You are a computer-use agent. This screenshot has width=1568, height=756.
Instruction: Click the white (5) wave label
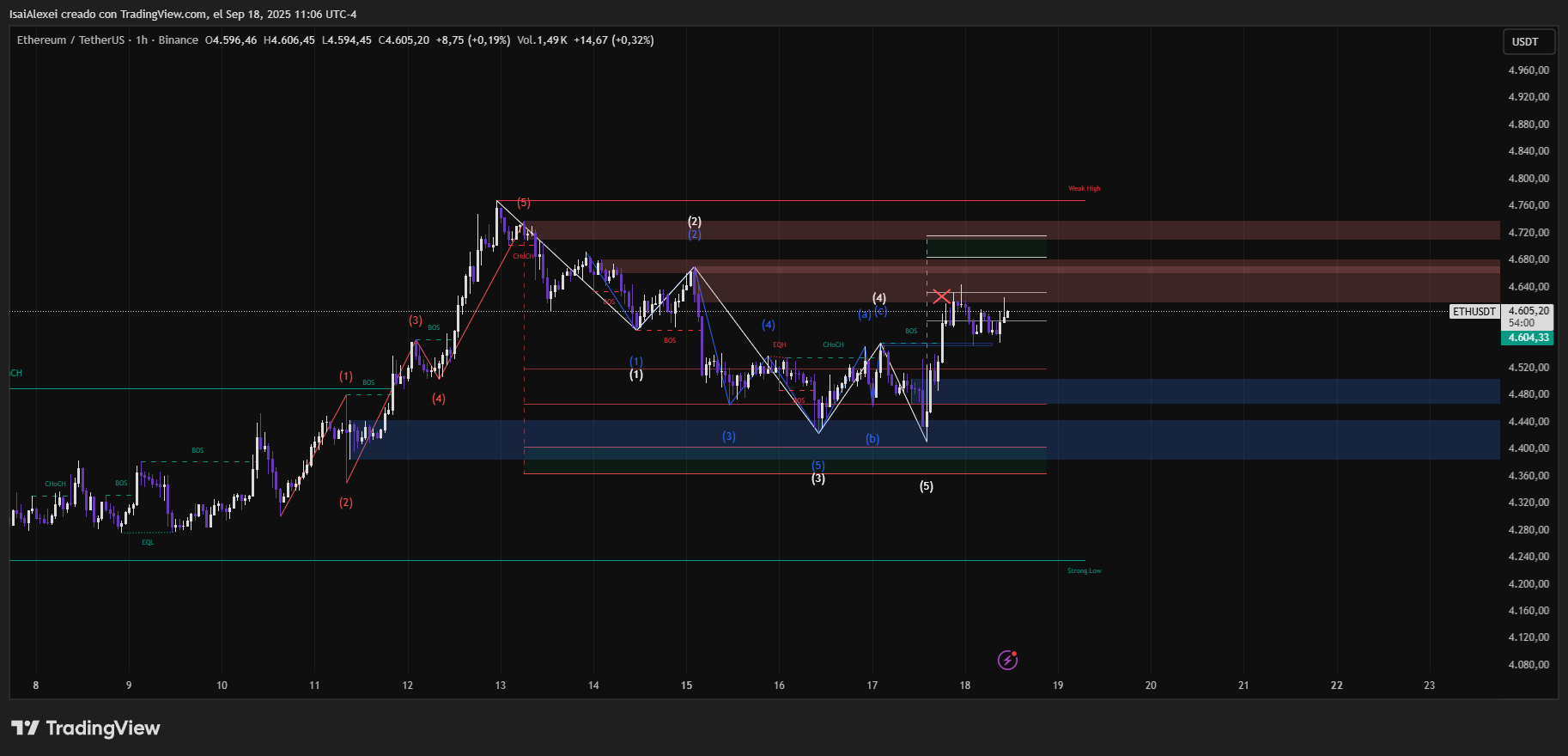click(x=926, y=486)
